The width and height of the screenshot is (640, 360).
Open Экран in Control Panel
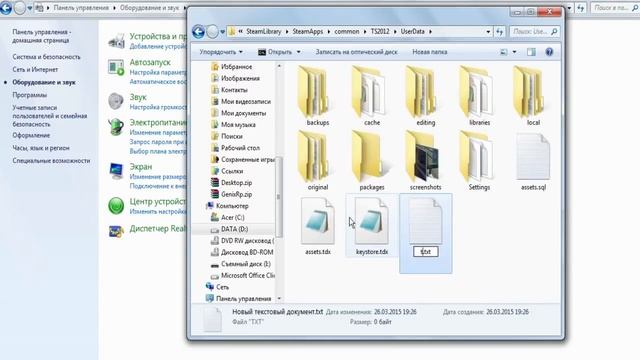[x=141, y=167]
